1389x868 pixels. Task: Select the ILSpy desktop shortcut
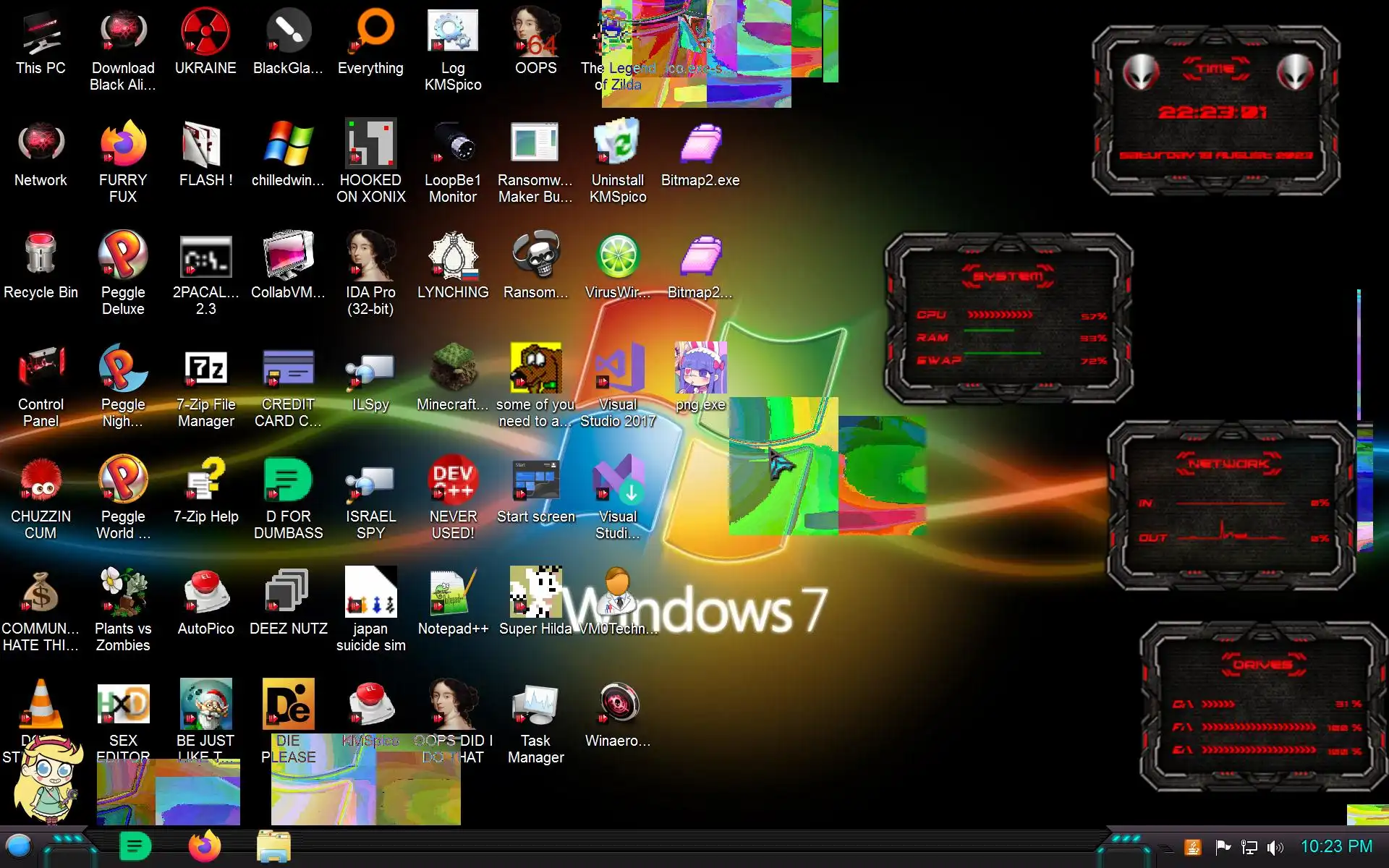tap(370, 369)
